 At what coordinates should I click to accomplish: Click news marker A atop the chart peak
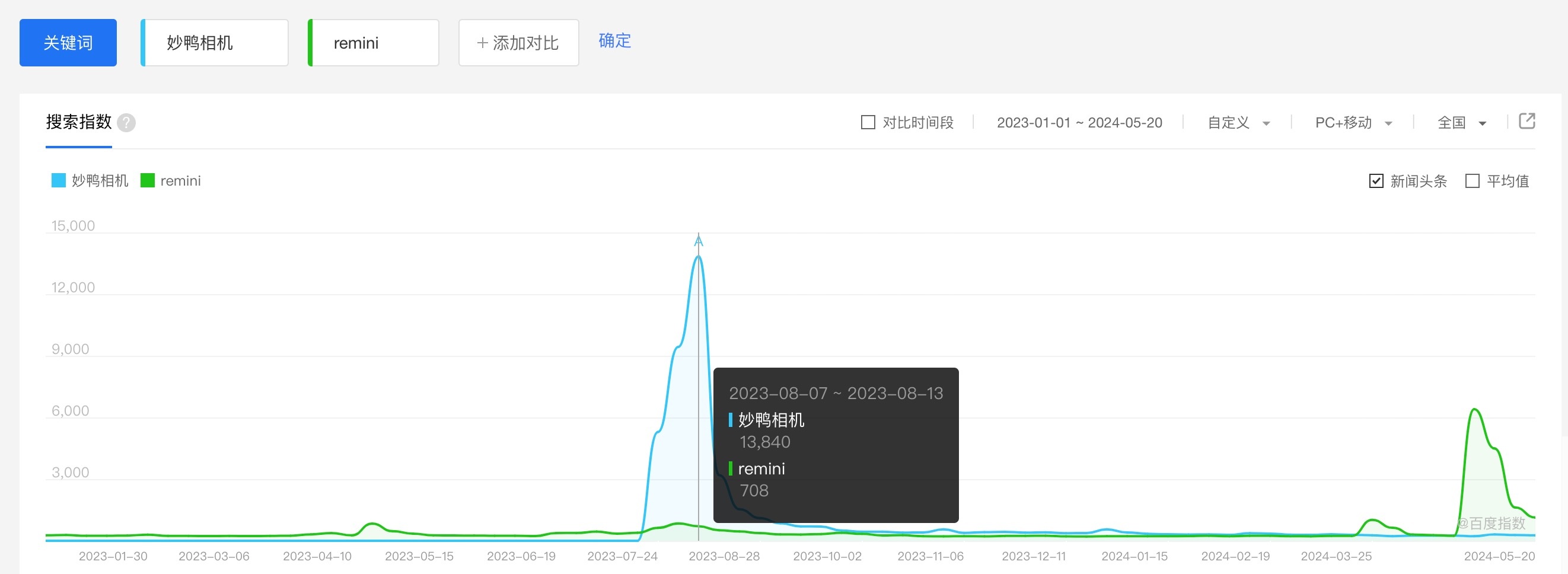point(698,242)
